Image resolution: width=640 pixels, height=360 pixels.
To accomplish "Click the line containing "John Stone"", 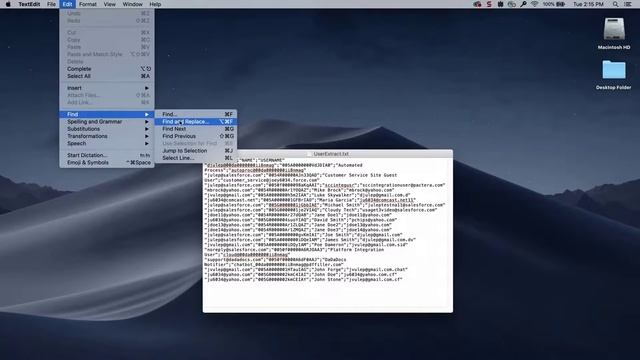I will [x=304, y=280].
